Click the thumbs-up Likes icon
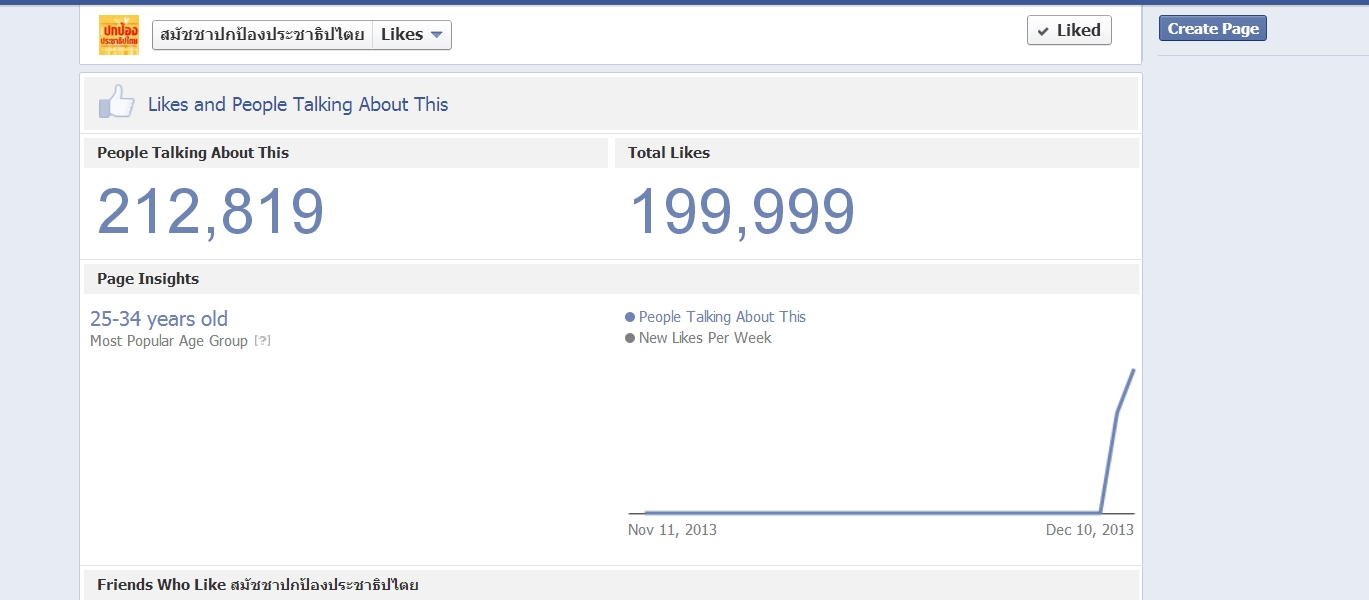 click(x=116, y=103)
